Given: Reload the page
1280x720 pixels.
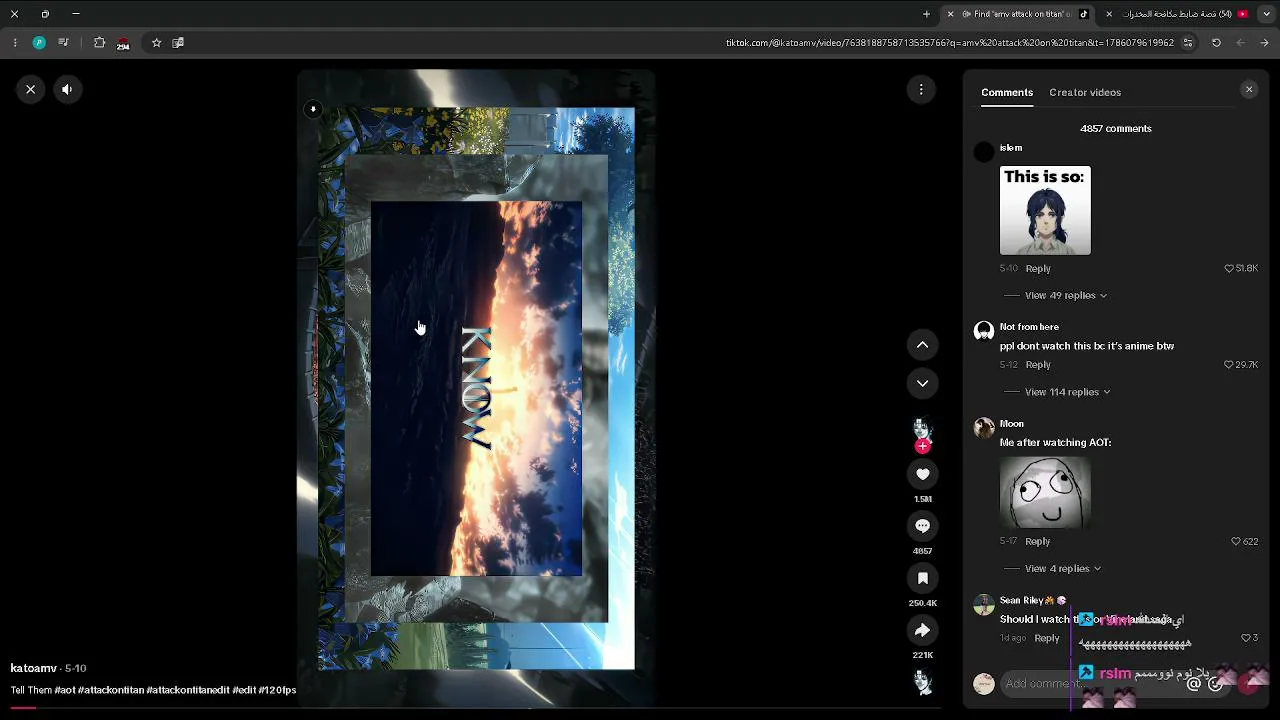Looking at the screenshot, I should pyautogui.click(x=1216, y=43).
